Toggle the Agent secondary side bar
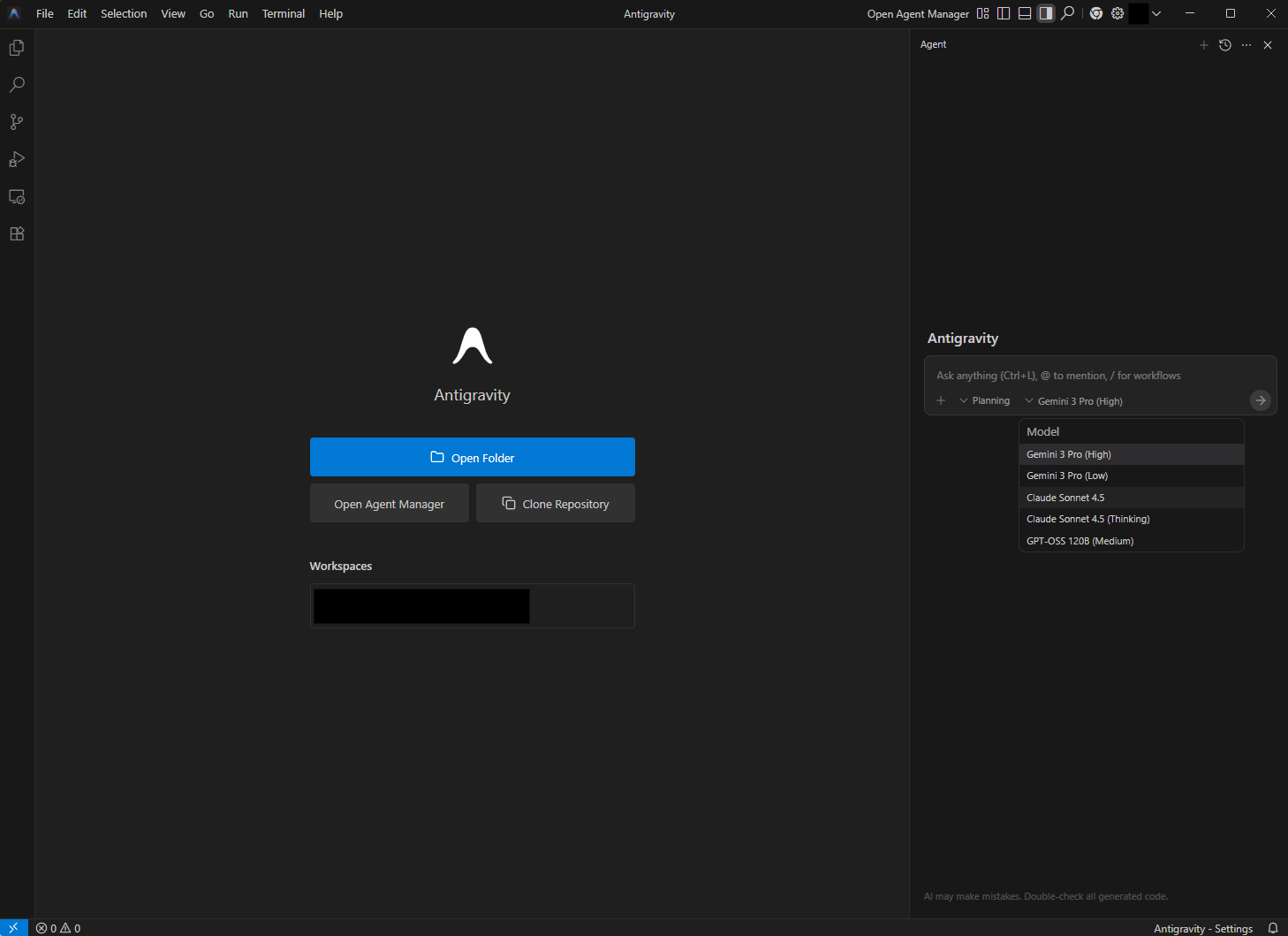 coord(1046,13)
